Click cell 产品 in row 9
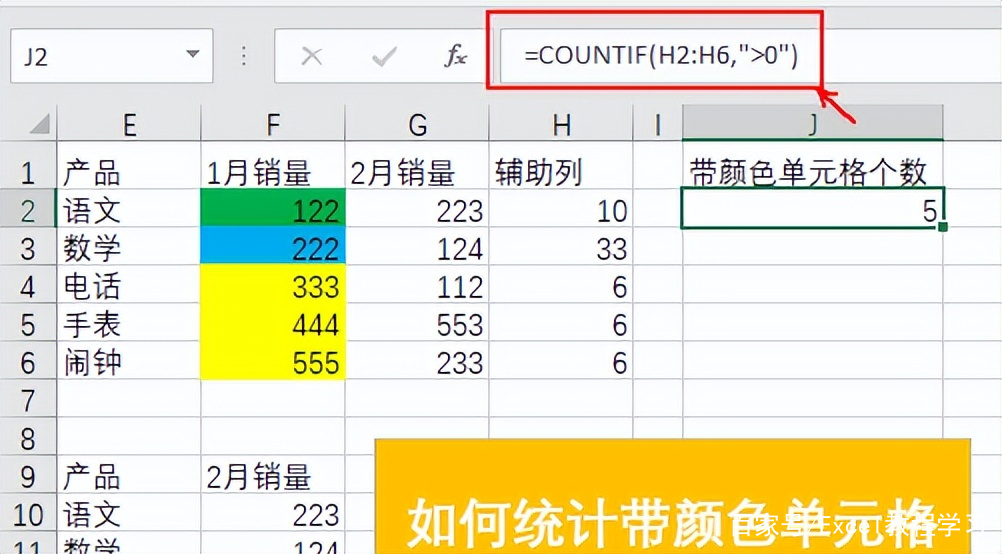The image size is (1002, 554). tap(129, 474)
